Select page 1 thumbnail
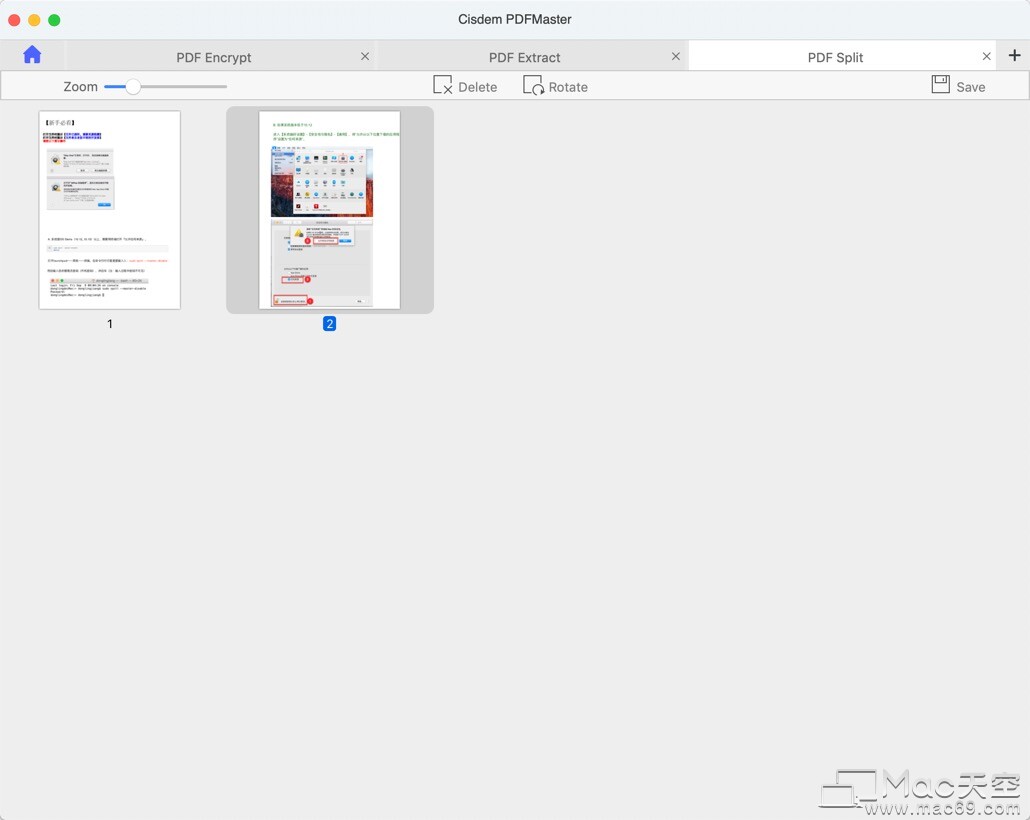This screenshot has height=820, width=1030. (x=110, y=210)
